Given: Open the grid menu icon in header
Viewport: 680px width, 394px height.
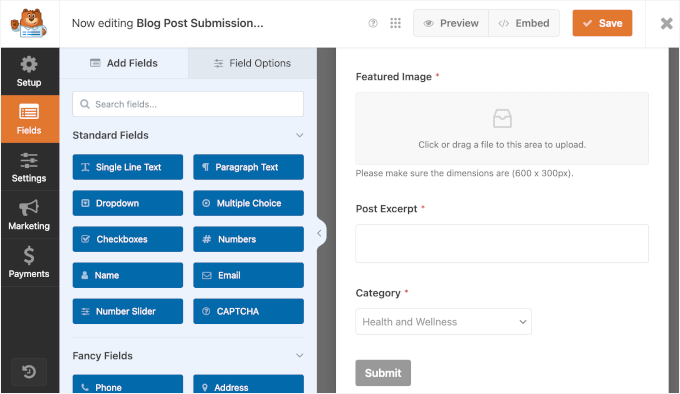Looking at the screenshot, I should (x=395, y=23).
